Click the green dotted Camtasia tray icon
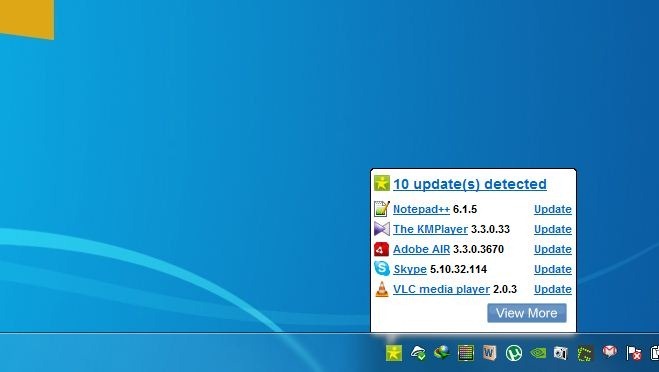The image size is (659, 372). [x=585, y=353]
